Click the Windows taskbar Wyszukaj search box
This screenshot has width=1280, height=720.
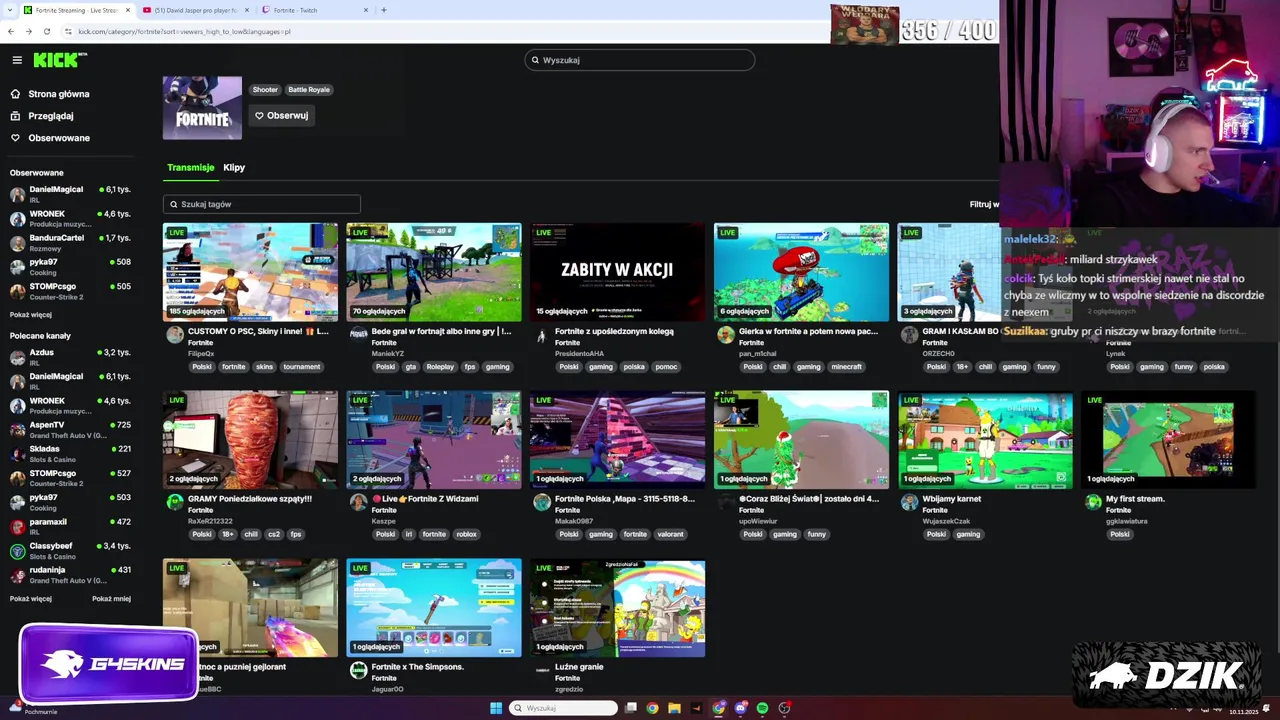point(564,708)
